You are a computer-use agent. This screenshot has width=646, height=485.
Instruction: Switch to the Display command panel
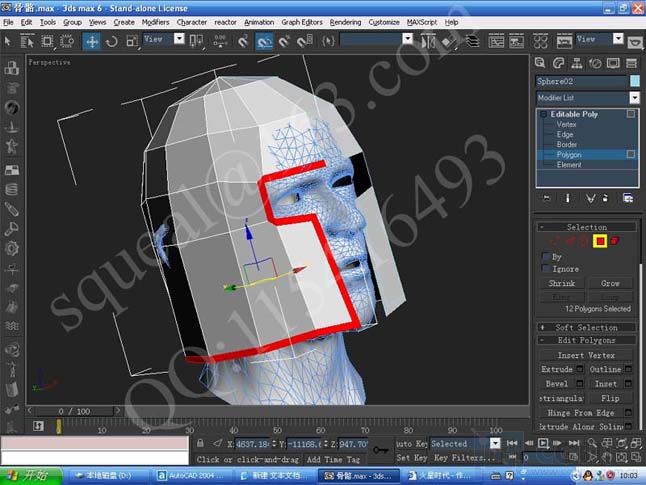point(613,63)
